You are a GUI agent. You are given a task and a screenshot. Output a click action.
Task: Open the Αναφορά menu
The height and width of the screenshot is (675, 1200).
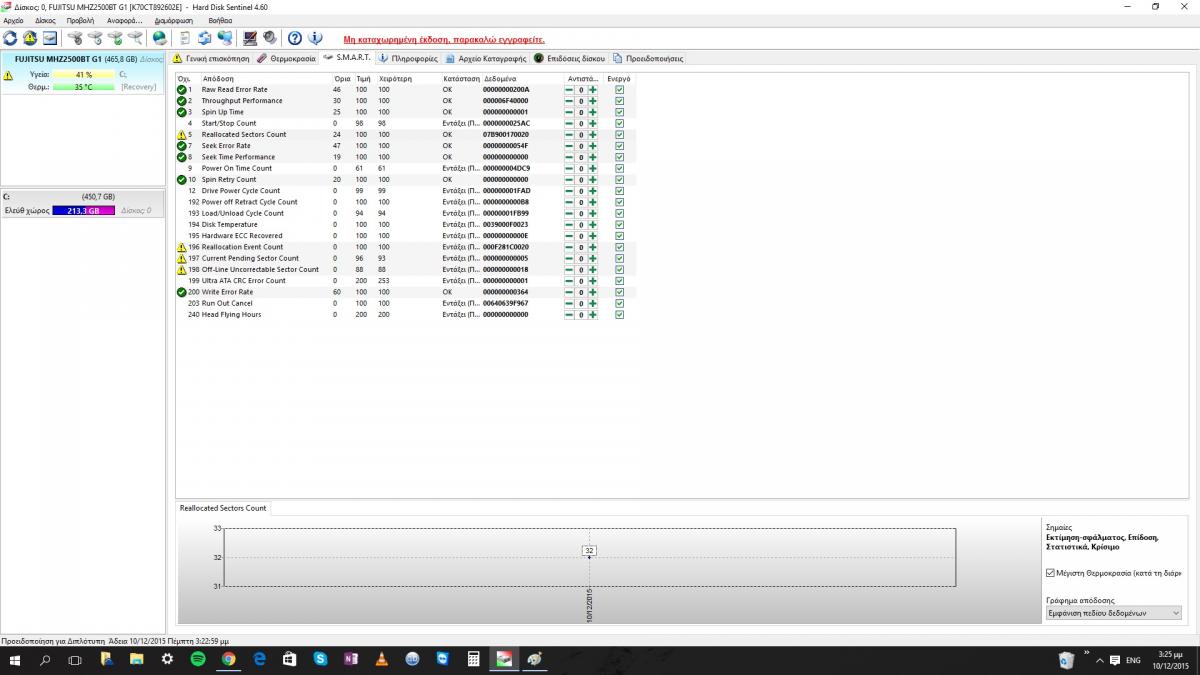point(124,20)
